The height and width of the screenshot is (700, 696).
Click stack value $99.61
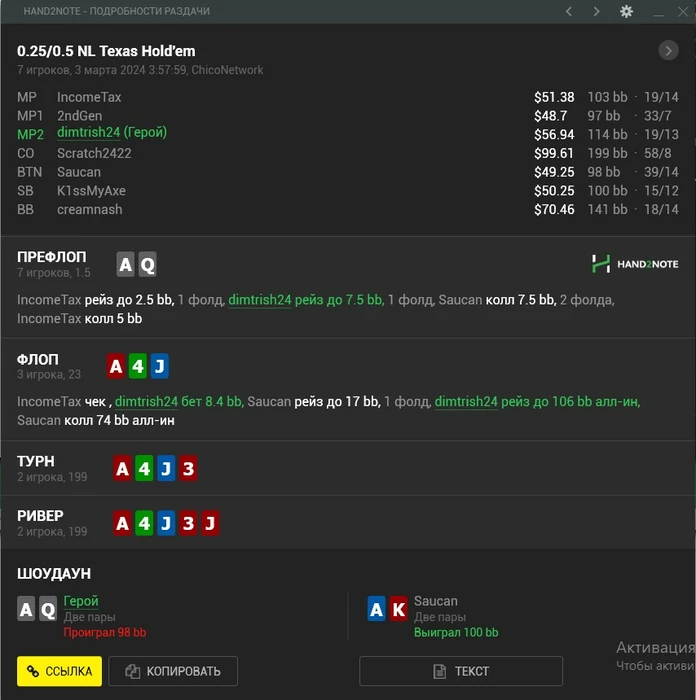point(554,153)
